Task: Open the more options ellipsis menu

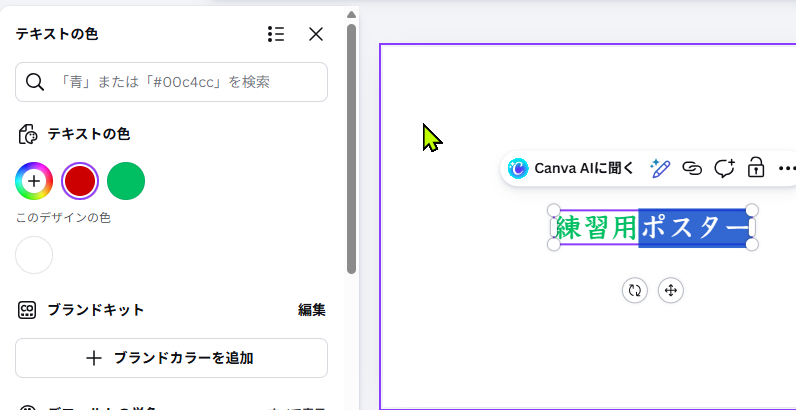Action: 787,168
